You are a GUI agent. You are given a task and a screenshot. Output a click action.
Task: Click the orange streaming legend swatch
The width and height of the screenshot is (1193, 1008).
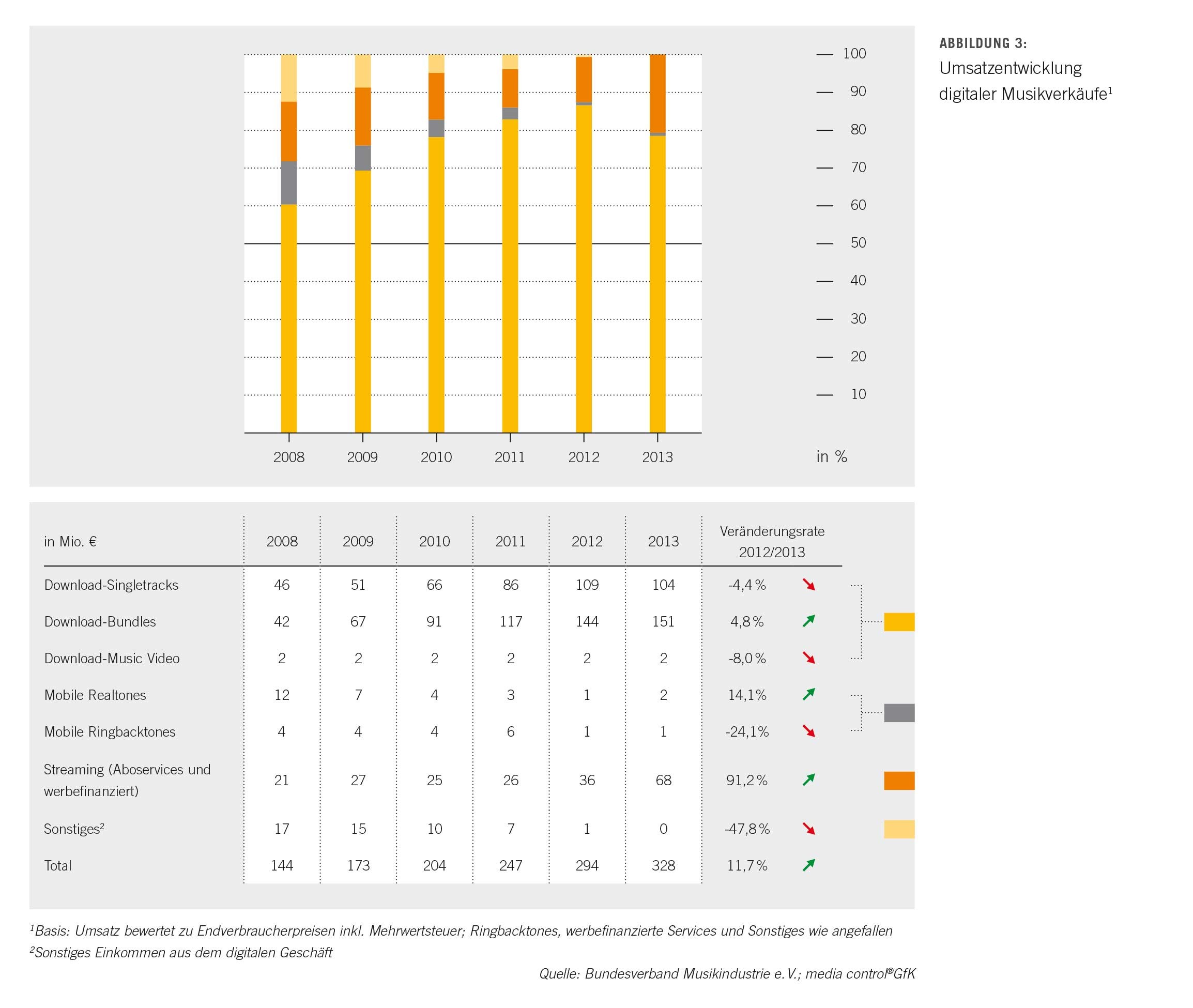point(899,781)
